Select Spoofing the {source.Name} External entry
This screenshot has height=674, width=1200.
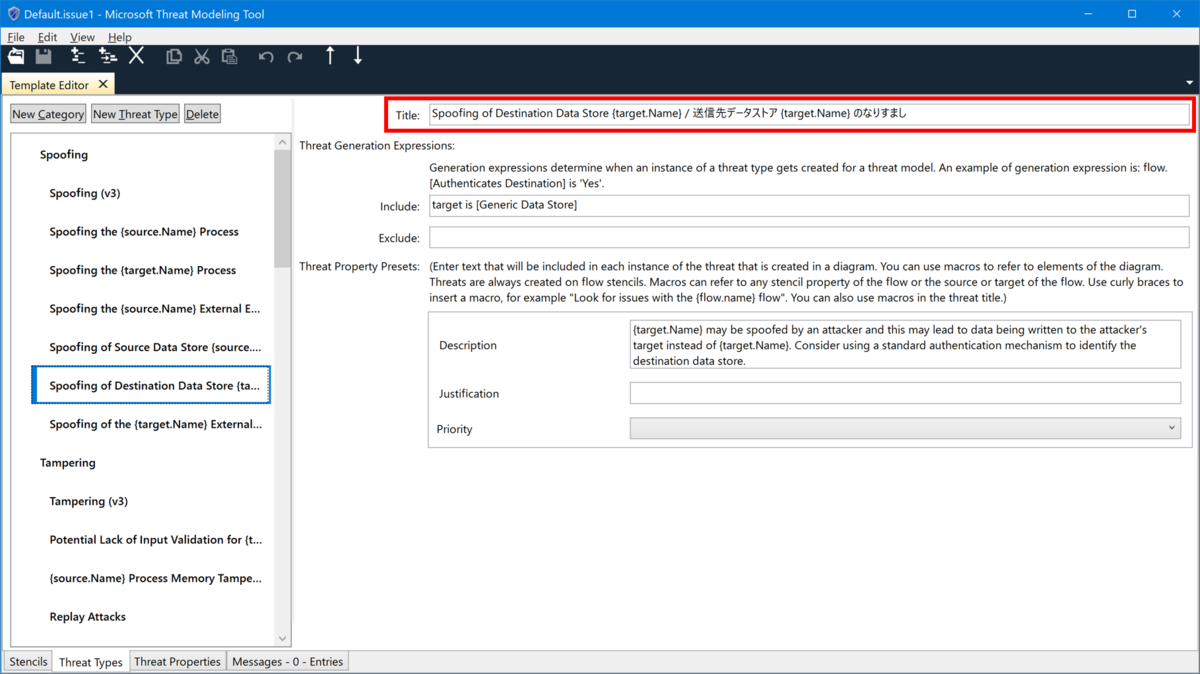coord(154,309)
